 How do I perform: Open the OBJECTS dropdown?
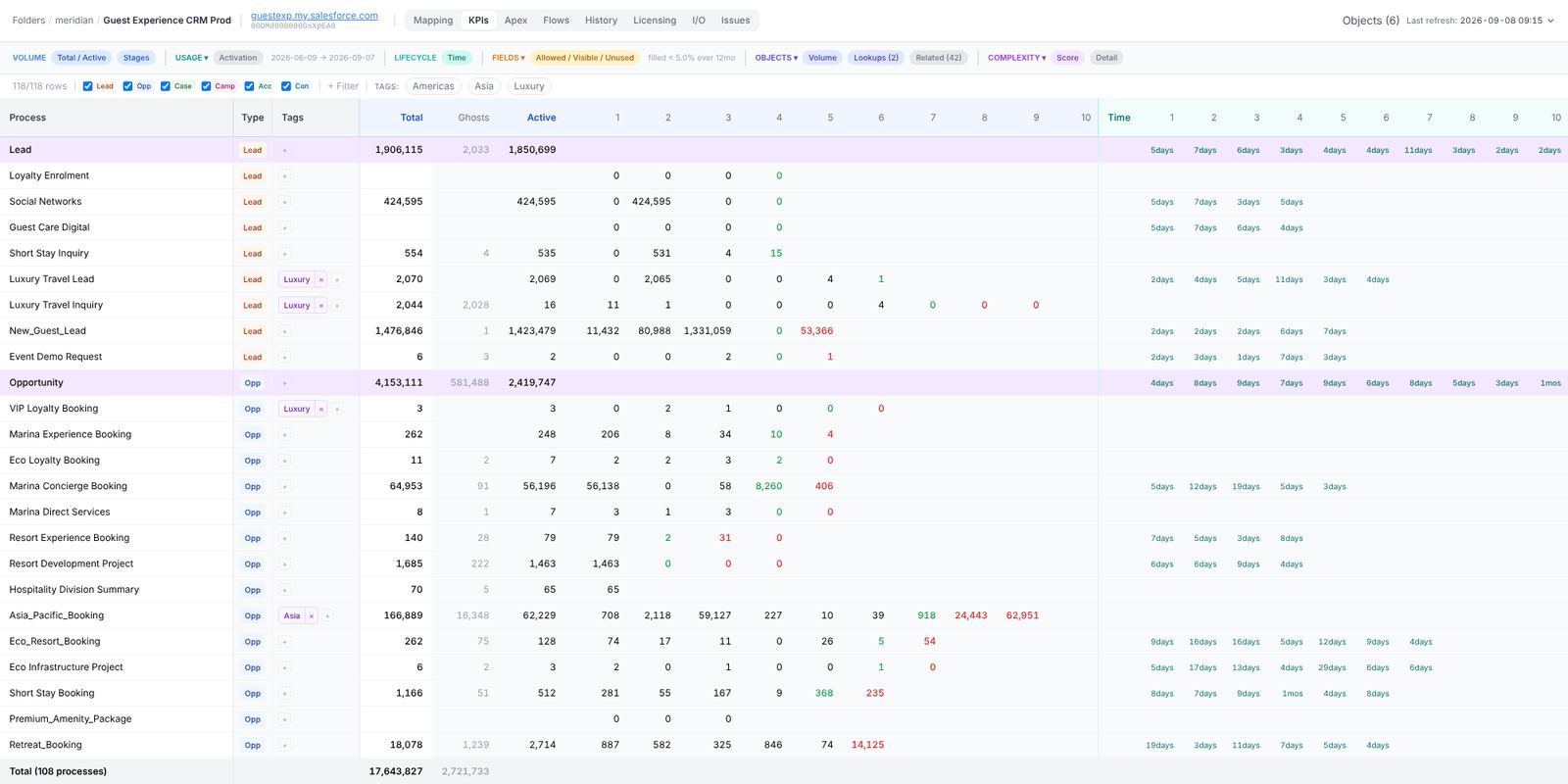(776, 58)
